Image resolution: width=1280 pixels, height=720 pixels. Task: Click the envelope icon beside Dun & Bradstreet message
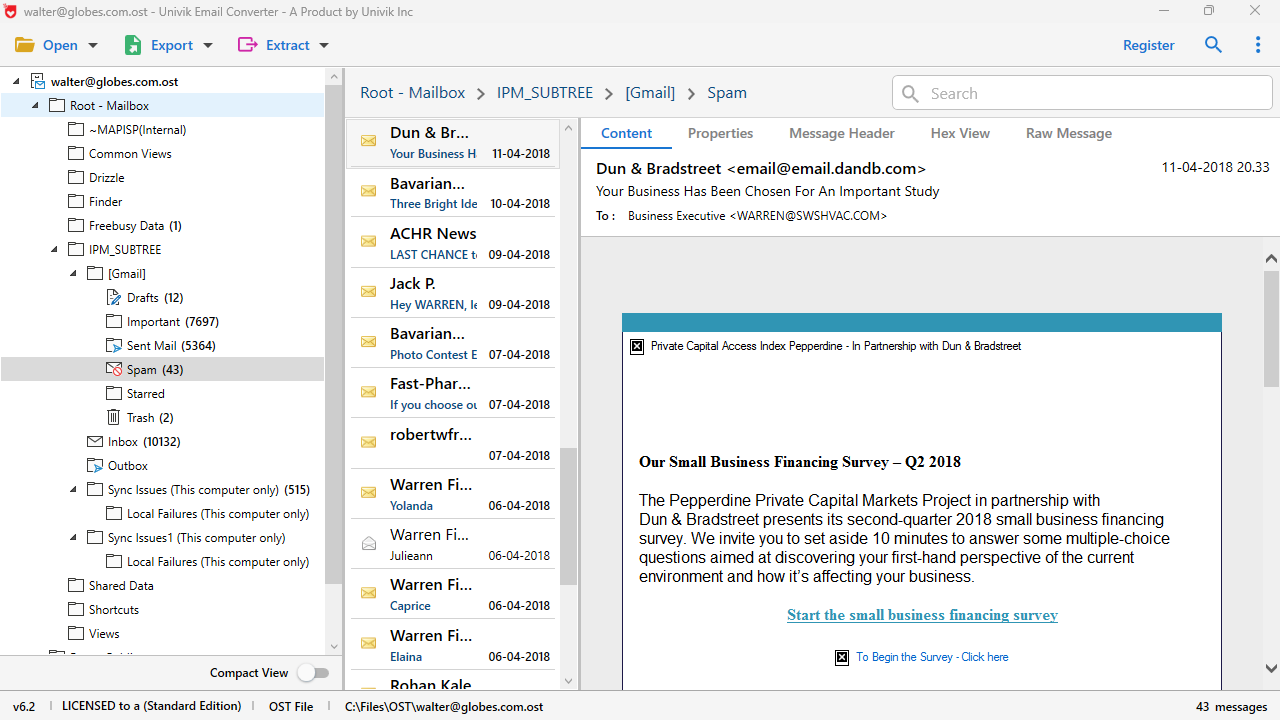click(368, 141)
